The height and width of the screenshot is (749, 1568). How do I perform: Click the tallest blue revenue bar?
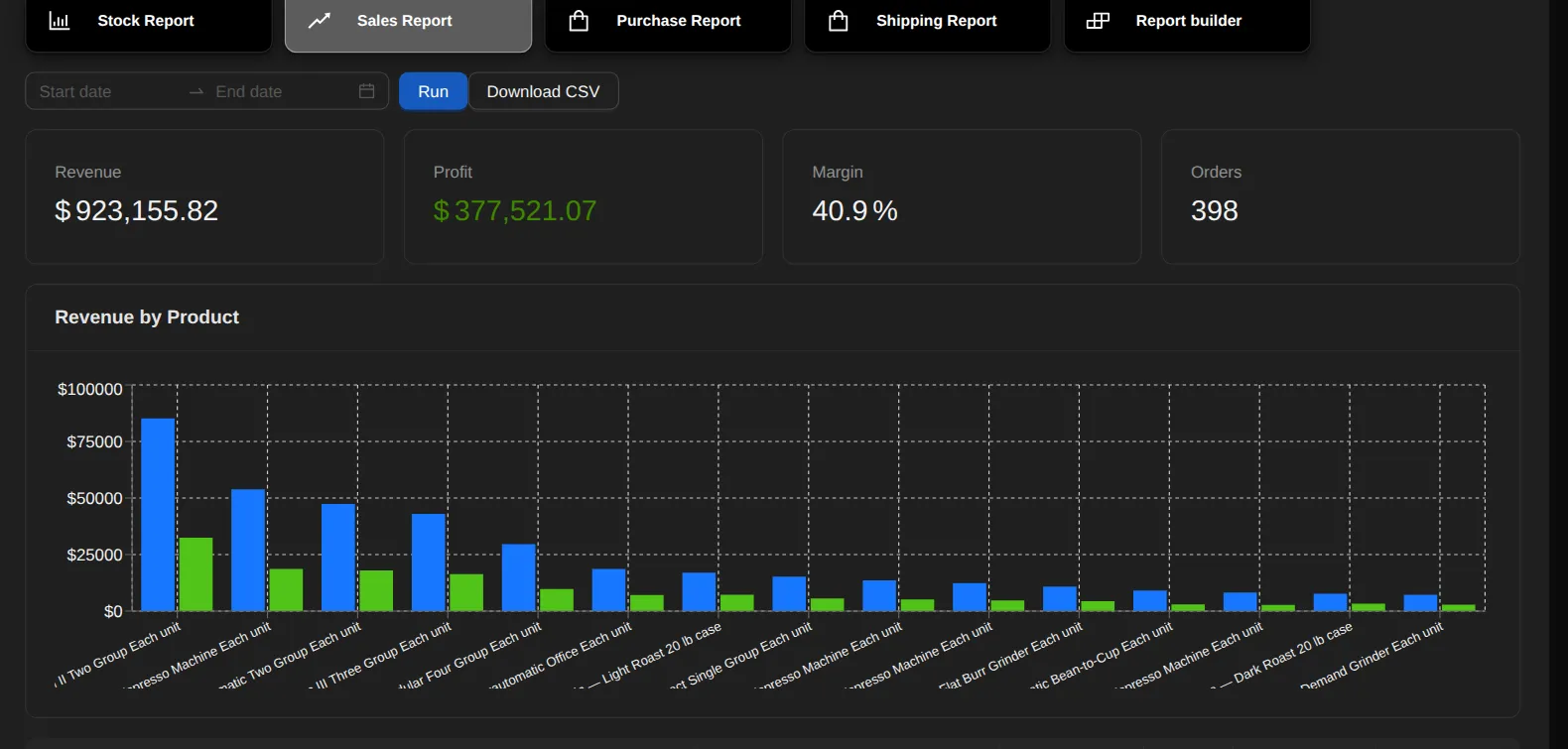[158, 514]
